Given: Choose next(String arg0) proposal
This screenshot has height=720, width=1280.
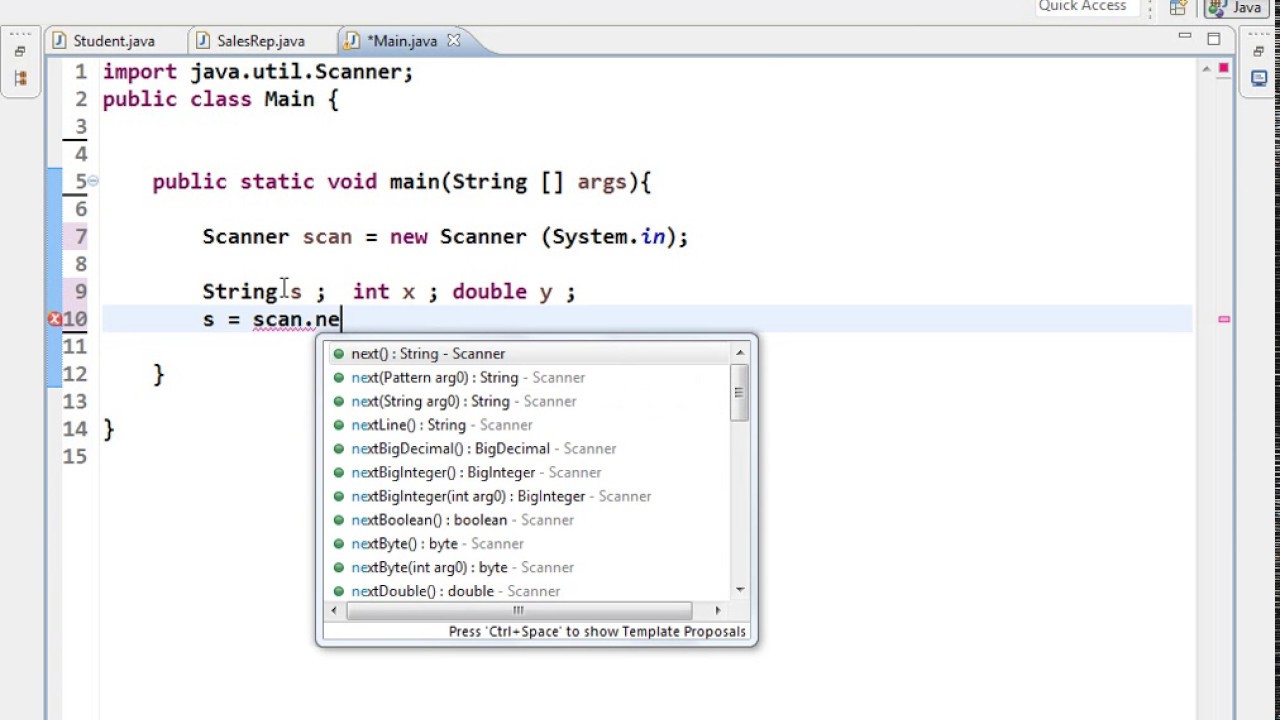Looking at the screenshot, I should (528, 401).
